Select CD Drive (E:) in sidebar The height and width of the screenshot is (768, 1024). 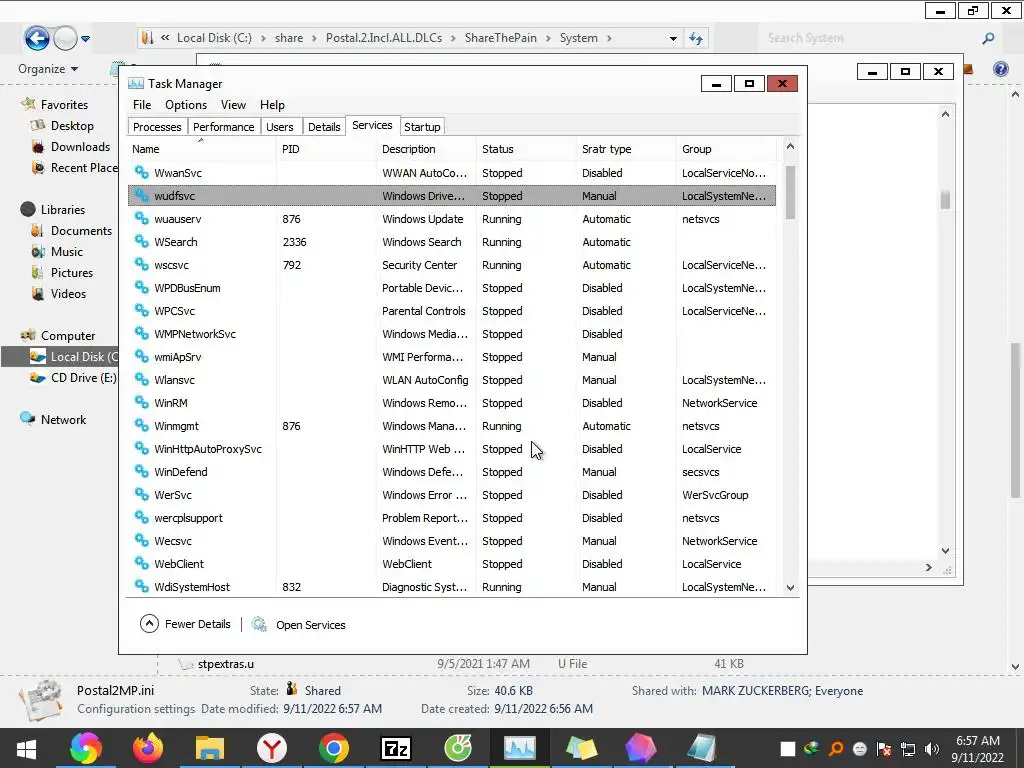click(84, 377)
